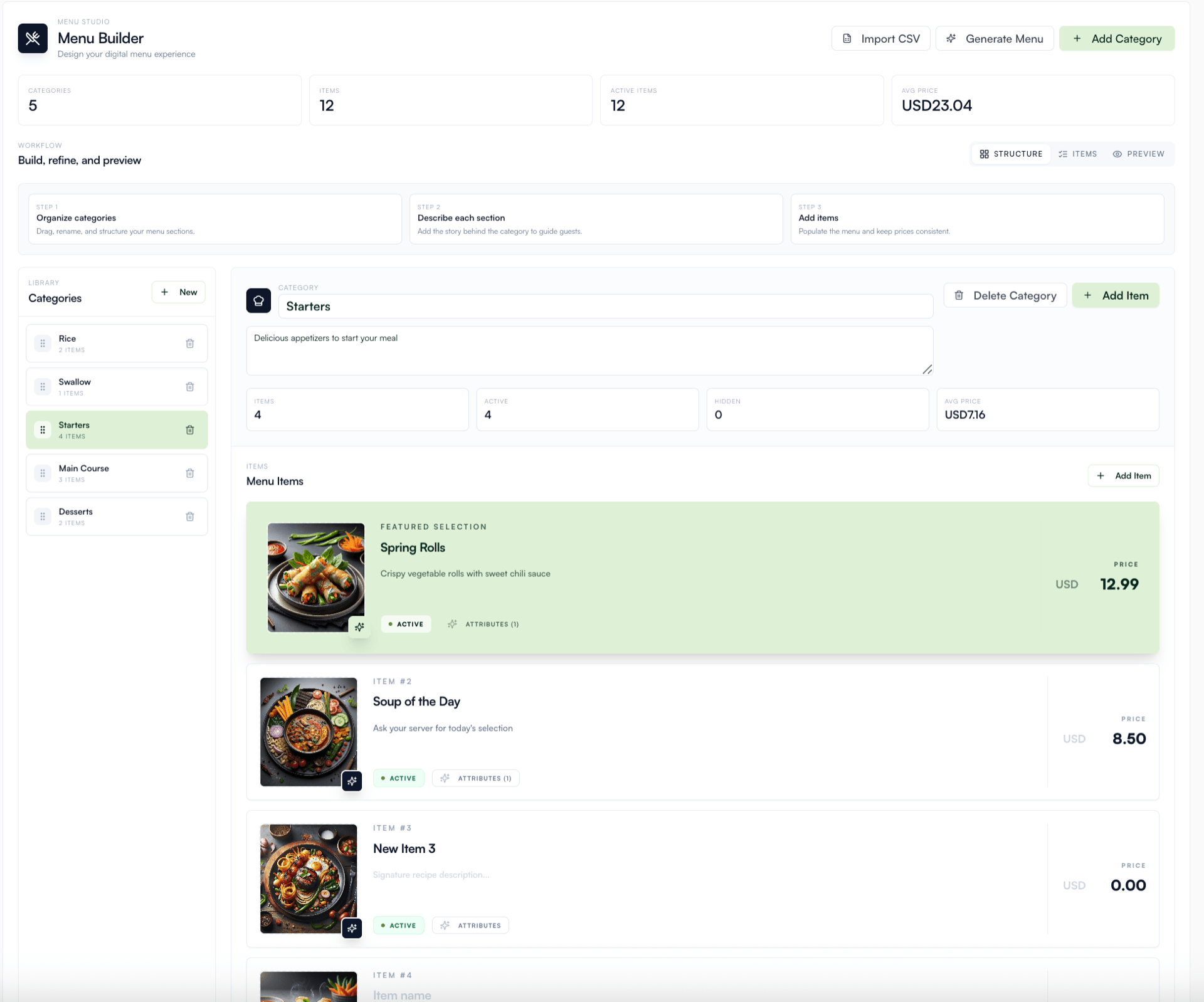The image size is (1204, 1002).
Task: Click the Generate Menu button
Action: [x=995, y=38]
